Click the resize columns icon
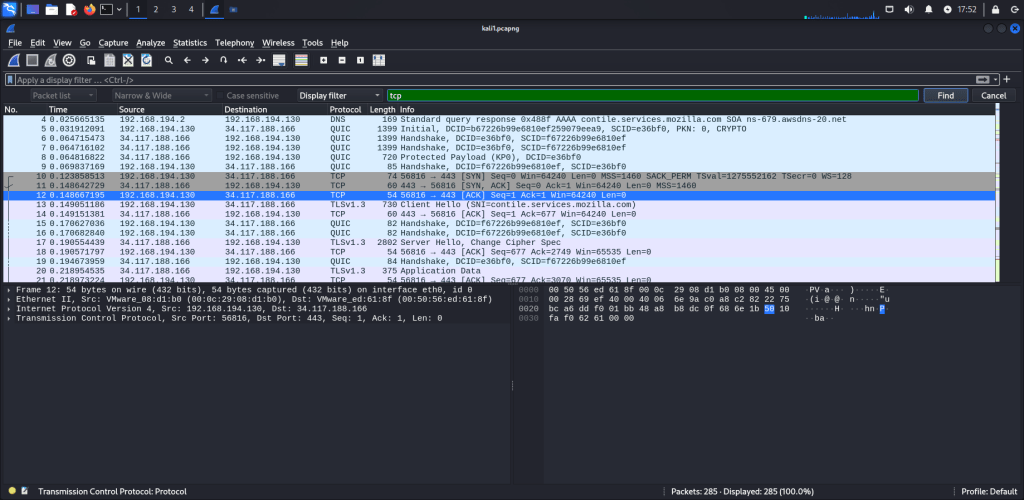 pyautogui.click(x=381, y=60)
